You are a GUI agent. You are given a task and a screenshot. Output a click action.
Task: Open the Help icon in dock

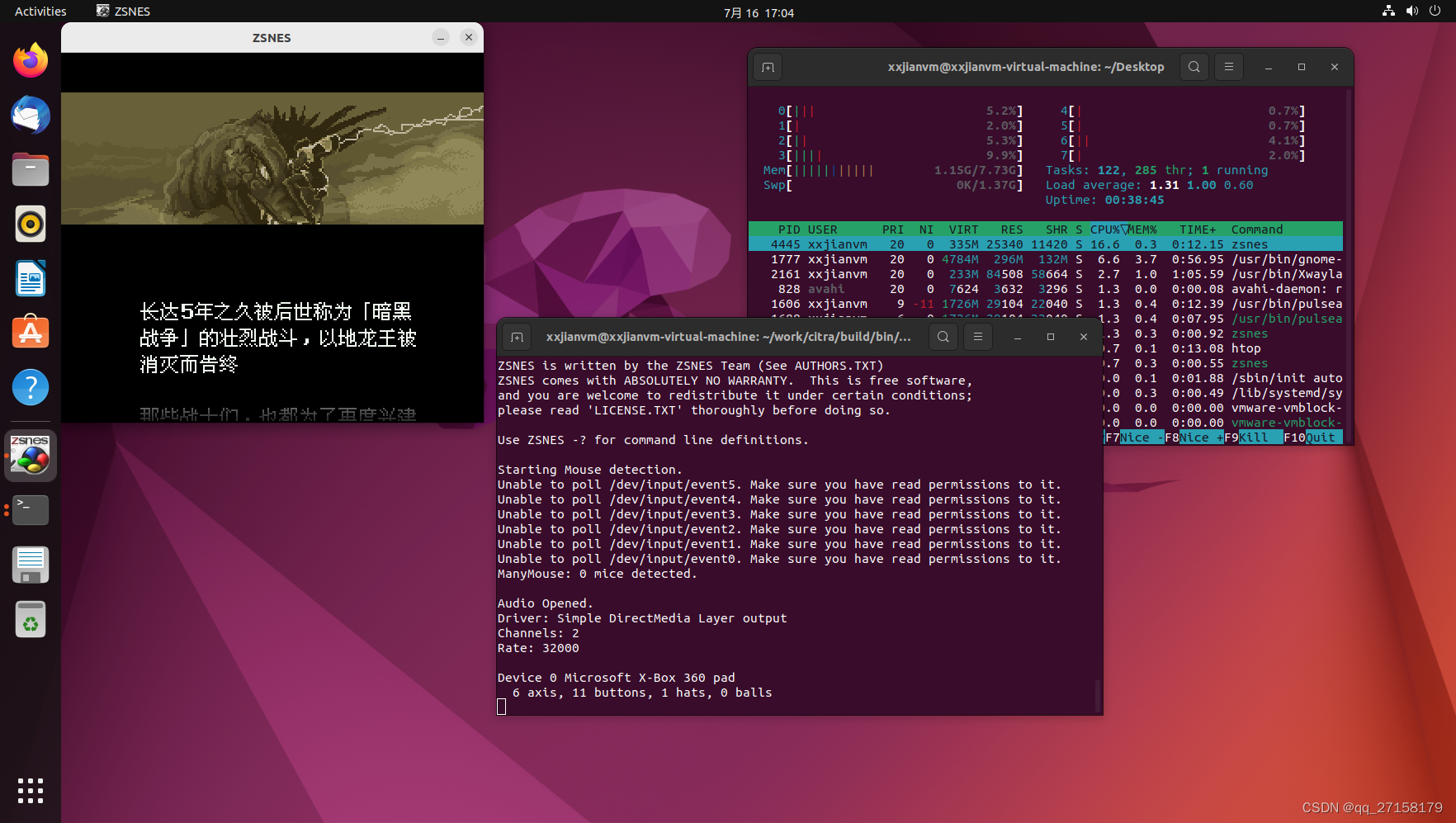(31, 387)
